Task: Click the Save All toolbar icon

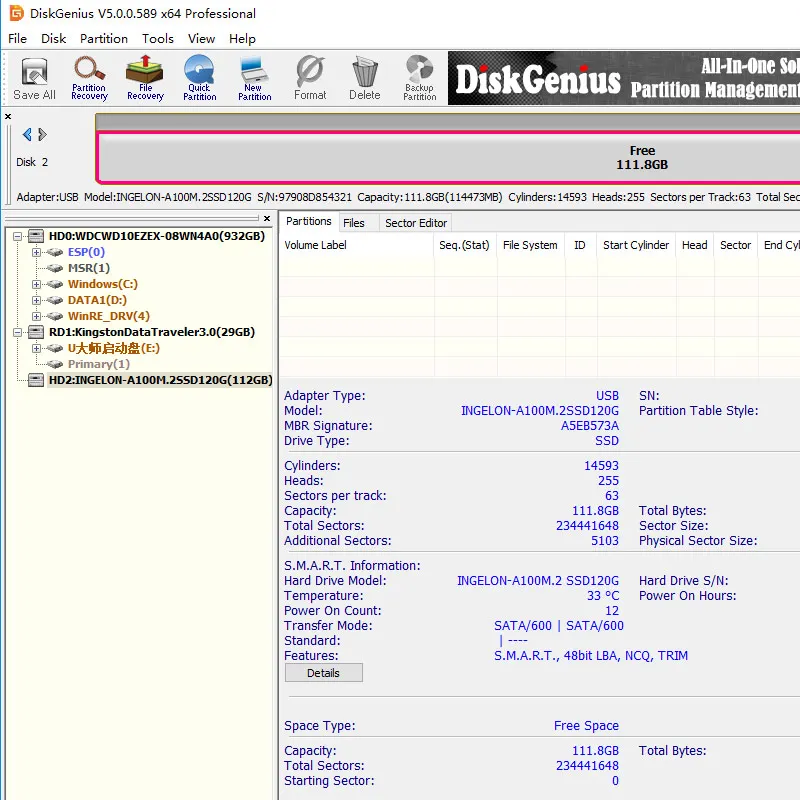Action: (x=34, y=78)
